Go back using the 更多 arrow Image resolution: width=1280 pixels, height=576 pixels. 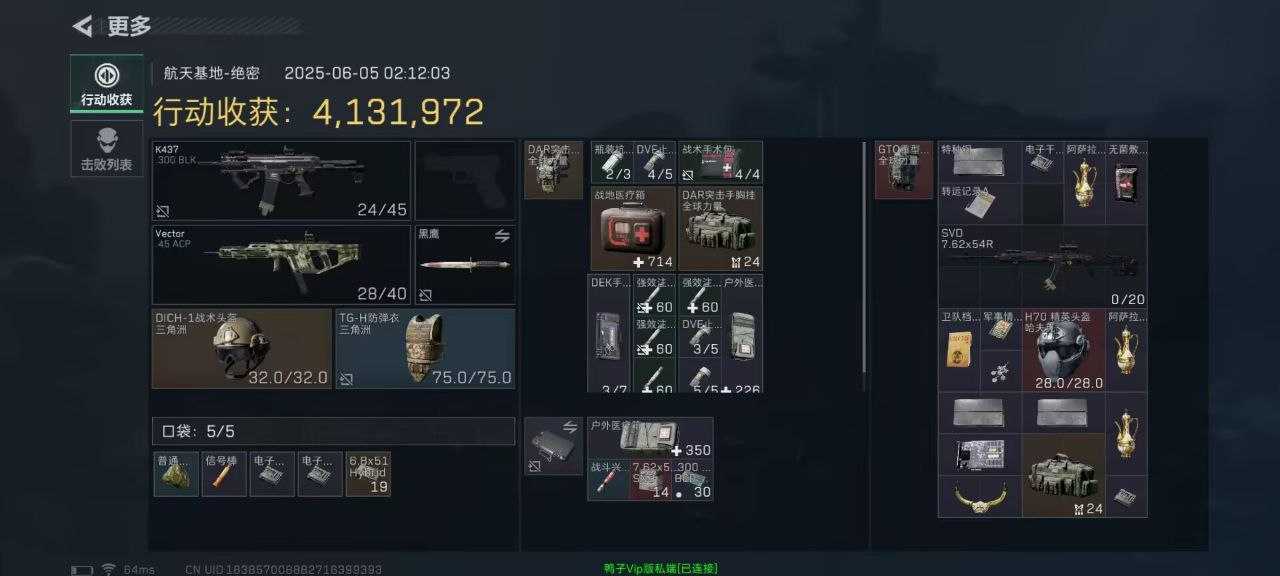83,26
